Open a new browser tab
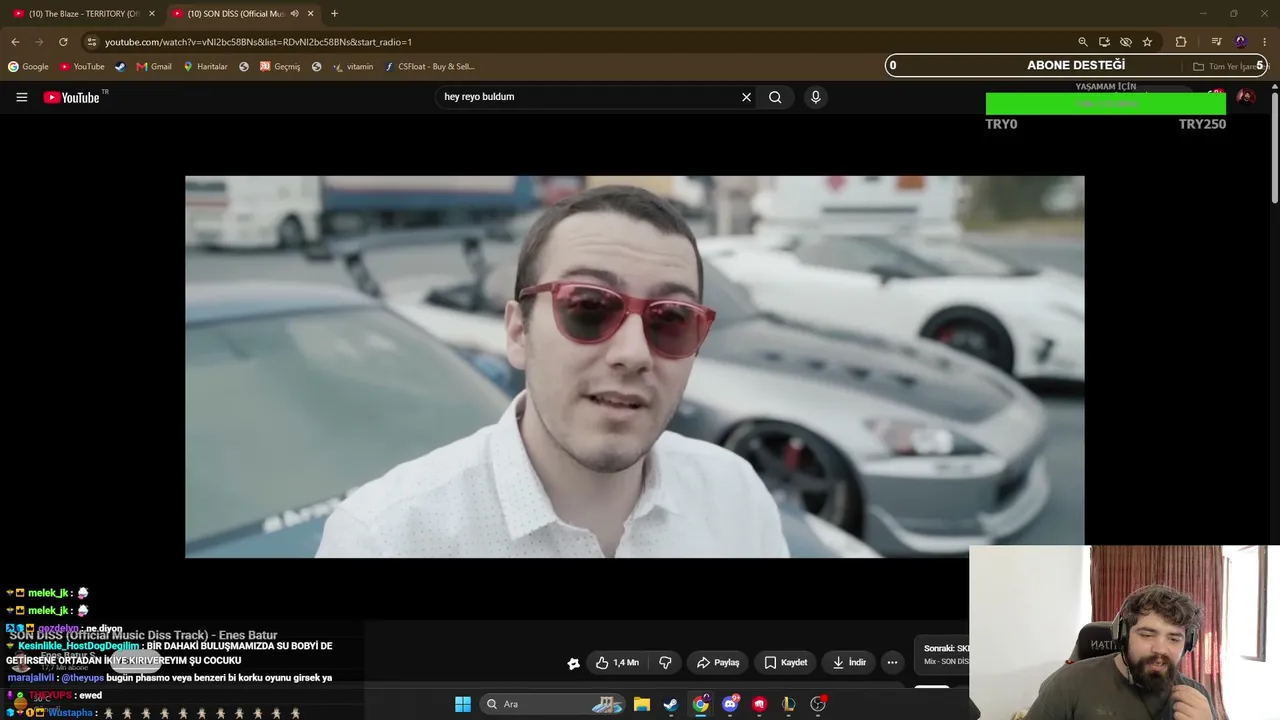 click(334, 14)
